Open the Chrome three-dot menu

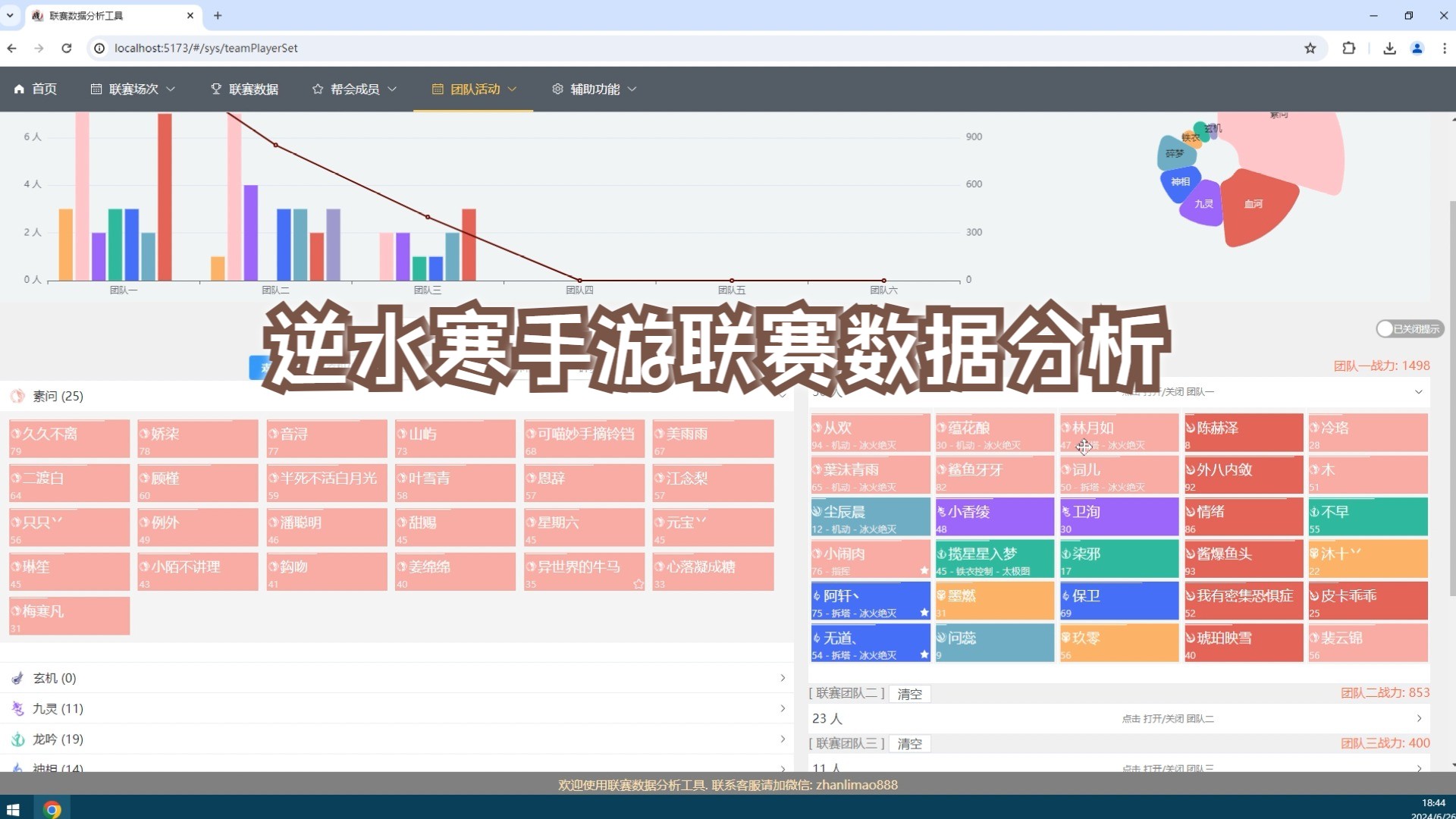(1444, 48)
